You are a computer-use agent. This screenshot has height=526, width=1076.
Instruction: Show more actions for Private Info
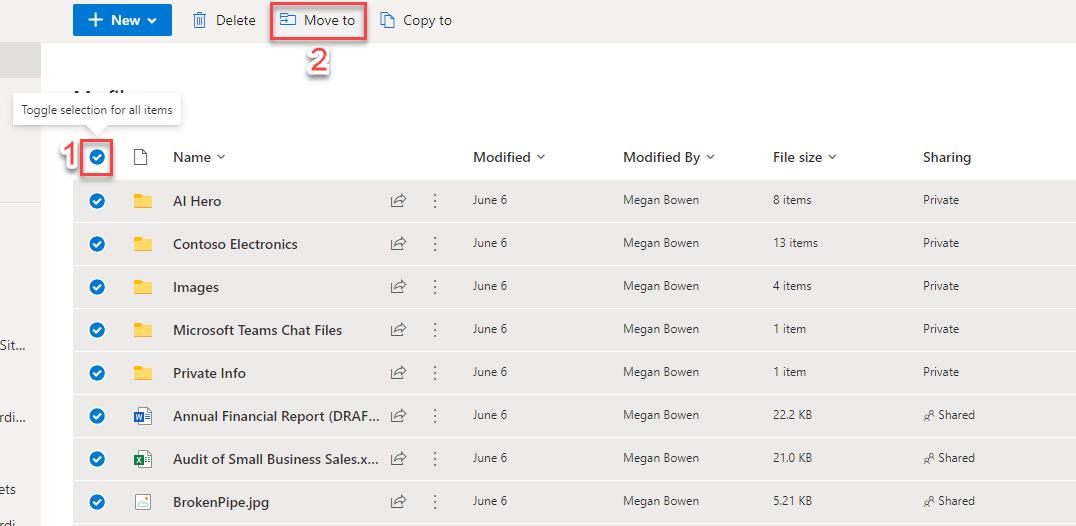click(x=434, y=372)
